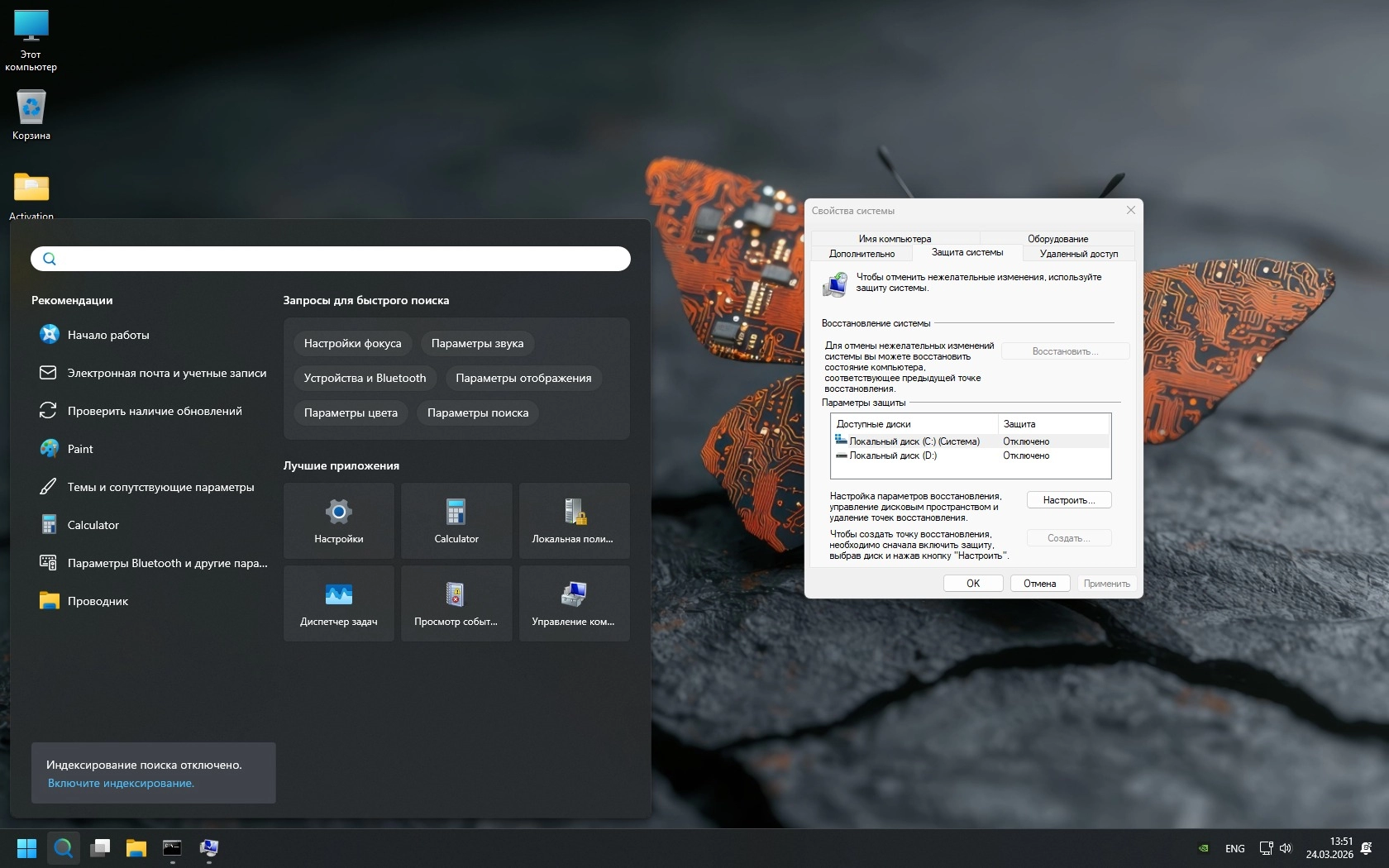Choose 'Параметры цвета' quick search
Screen dimensions: 1389x868
coord(351,413)
